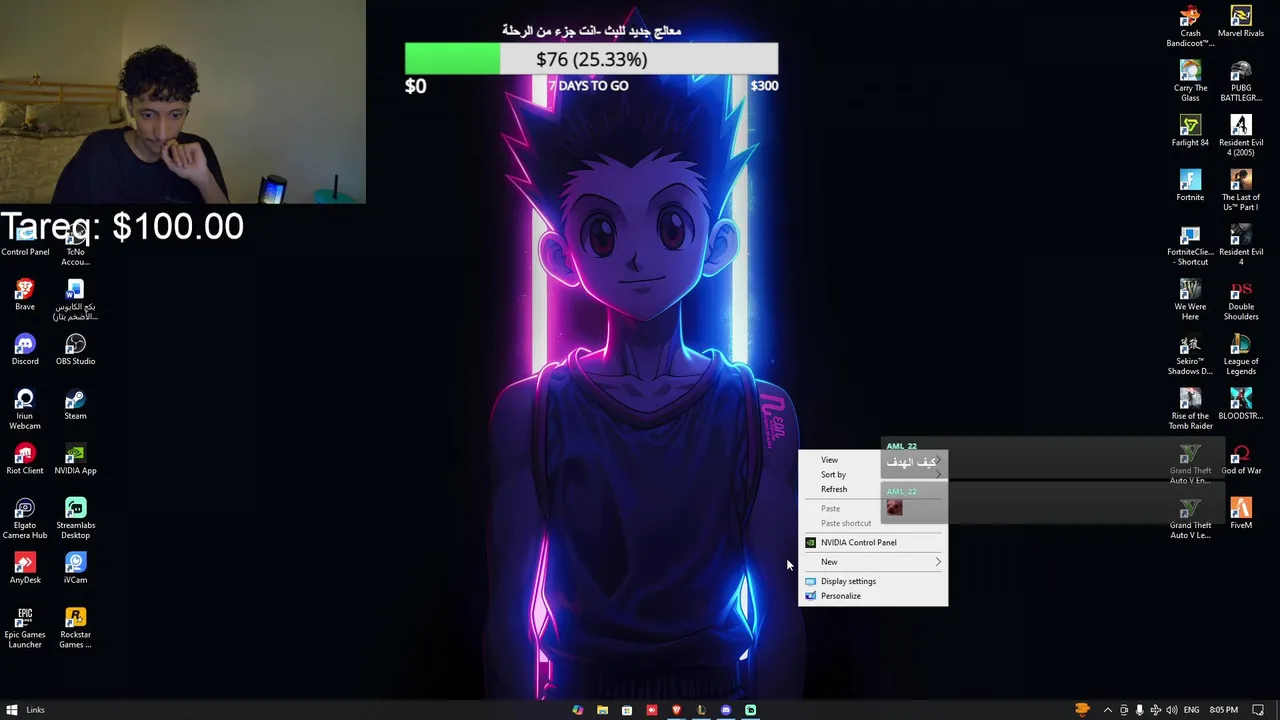Open the notification center icon
The image size is (1280, 720).
(1258, 710)
